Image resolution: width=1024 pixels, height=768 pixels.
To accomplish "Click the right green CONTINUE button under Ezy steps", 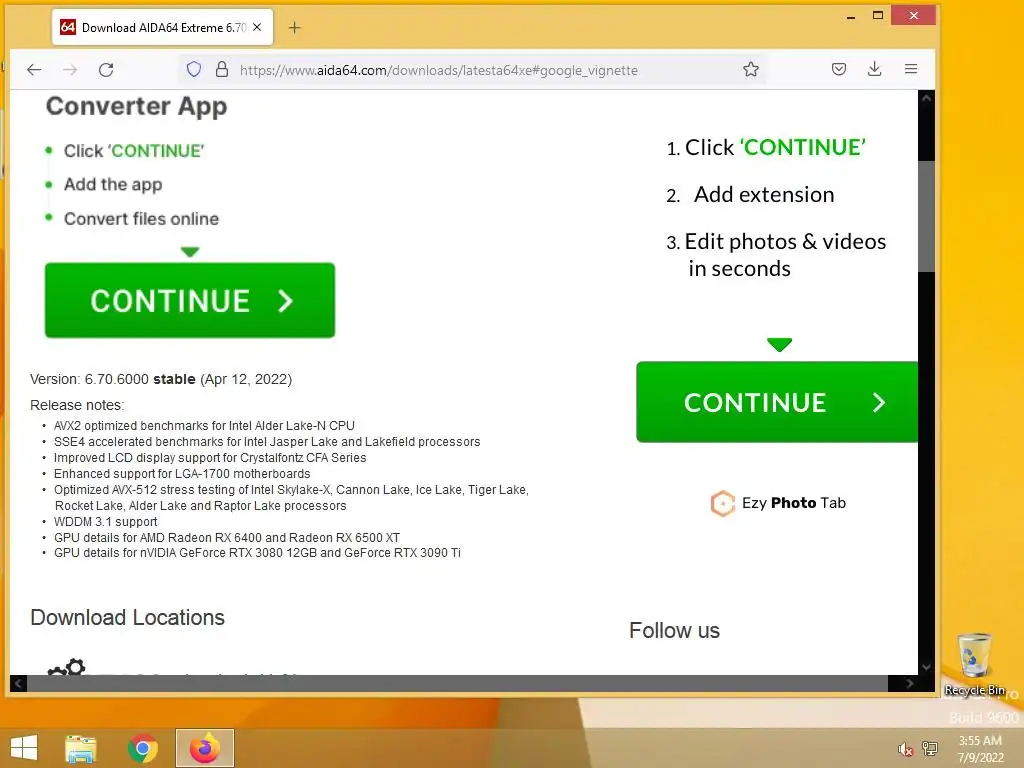I will coord(777,402).
